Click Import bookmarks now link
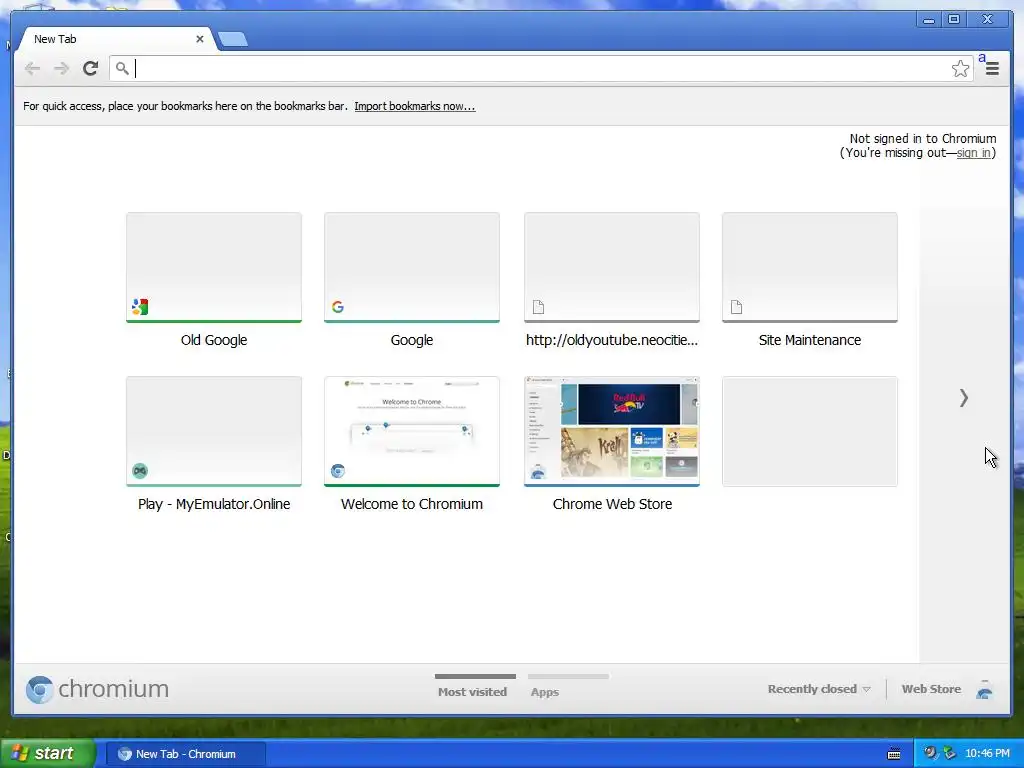The width and height of the screenshot is (1024, 768). [x=415, y=106]
